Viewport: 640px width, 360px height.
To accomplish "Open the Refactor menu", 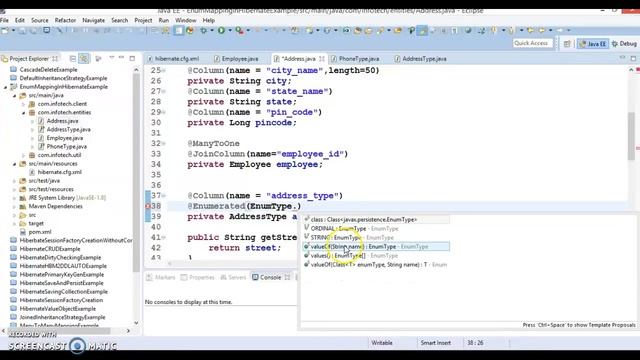I will point(65,20).
